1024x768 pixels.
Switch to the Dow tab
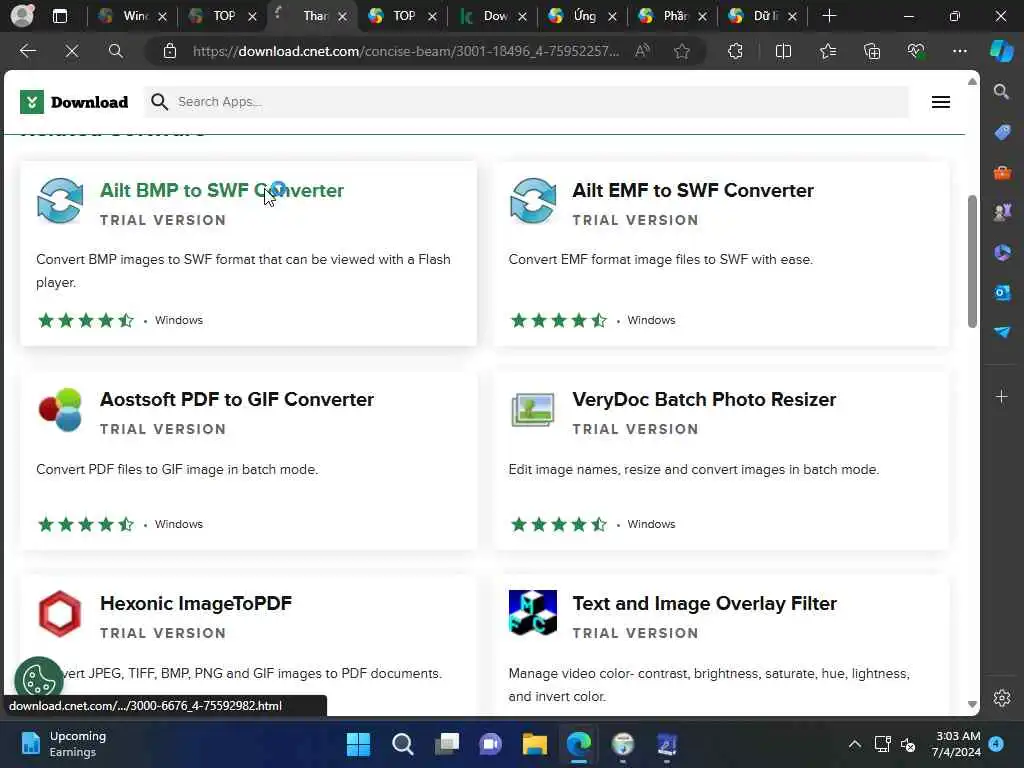(492, 16)
